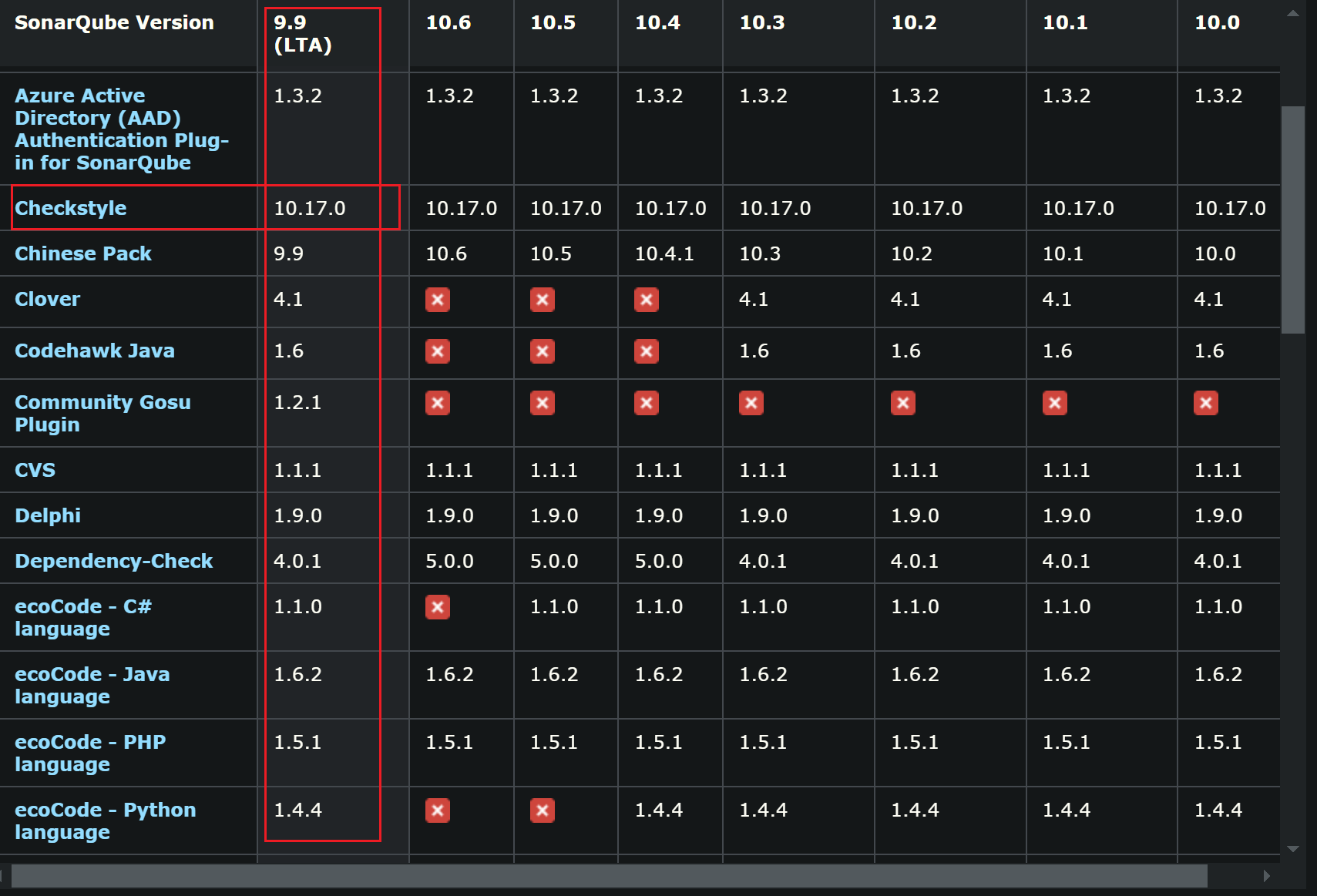Click Community Gosu Plugin red X under 10.3
The image size is (1317, 896).
click(x=751, y=403)
